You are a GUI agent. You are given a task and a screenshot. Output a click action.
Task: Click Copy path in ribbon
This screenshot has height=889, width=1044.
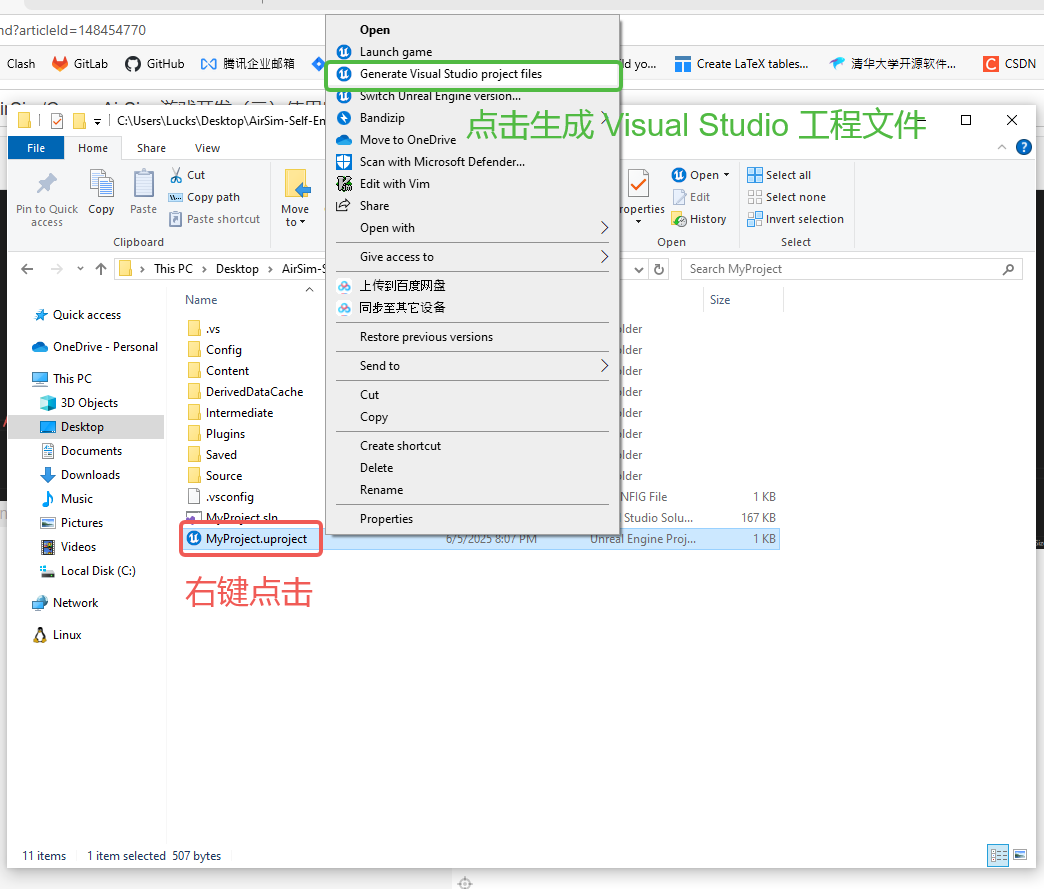point(204,197)
